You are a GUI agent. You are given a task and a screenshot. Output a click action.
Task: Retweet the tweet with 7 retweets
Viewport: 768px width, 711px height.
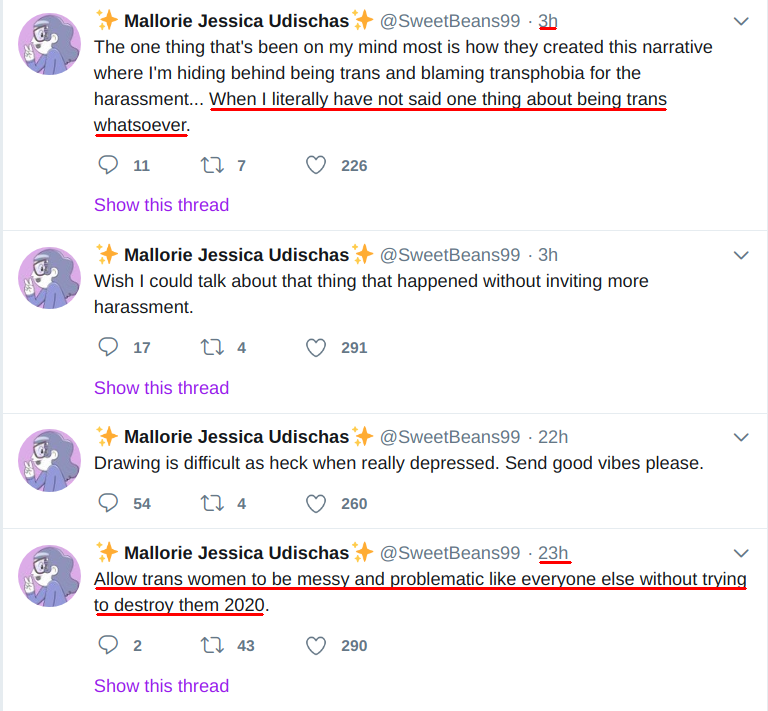click(212, 165)
